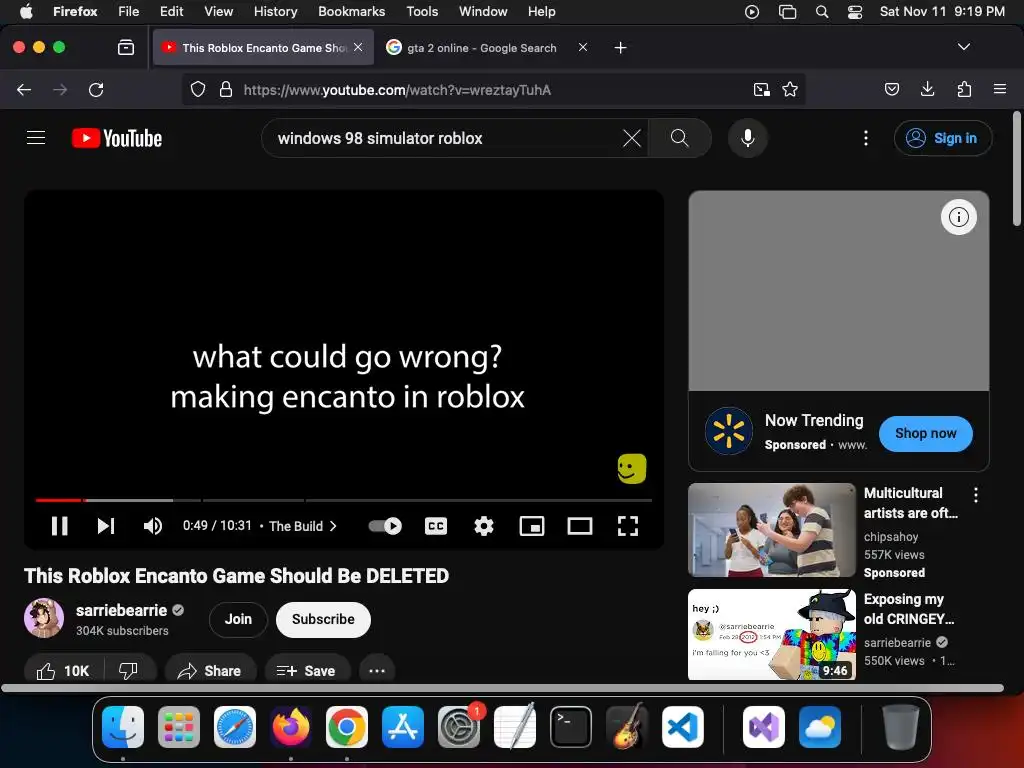Close the Roblox Encanto YouTube tab
Image resolution: width=1024 pixels, height=768 pixels.
click(x=358, y=47)
